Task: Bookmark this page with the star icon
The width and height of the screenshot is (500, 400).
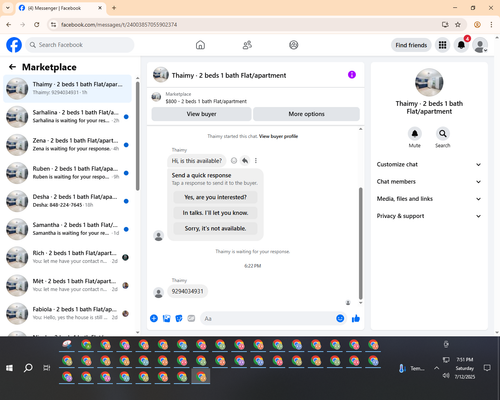Action: (458, 25)
